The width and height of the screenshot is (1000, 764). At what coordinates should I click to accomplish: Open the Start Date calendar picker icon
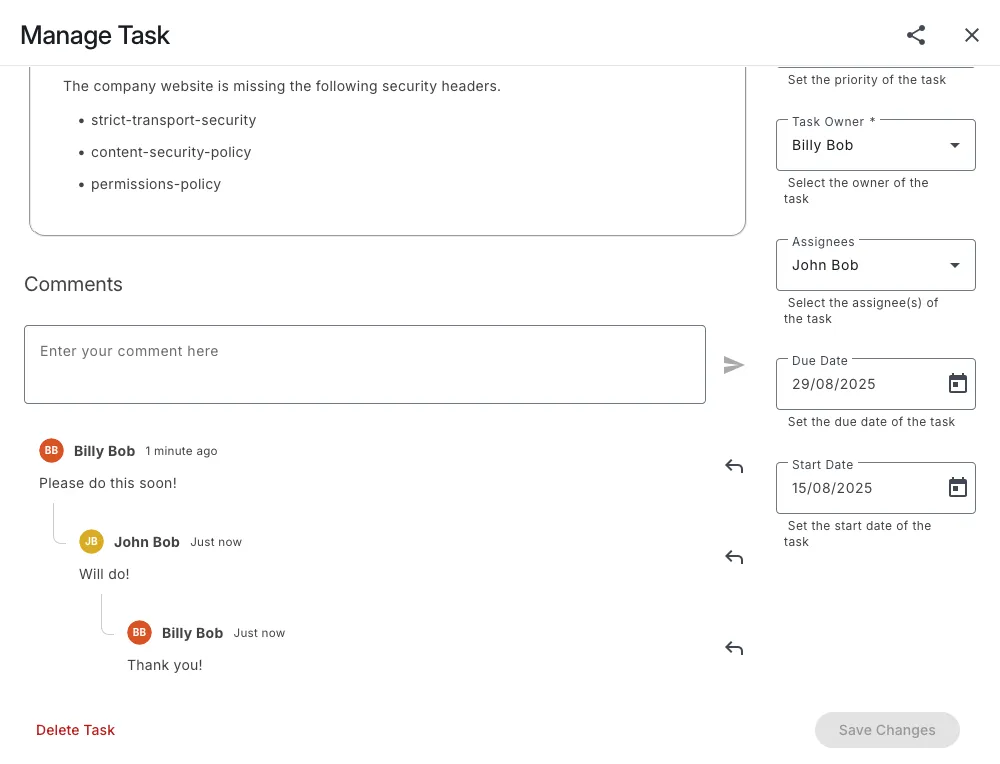tap(957, 486)
